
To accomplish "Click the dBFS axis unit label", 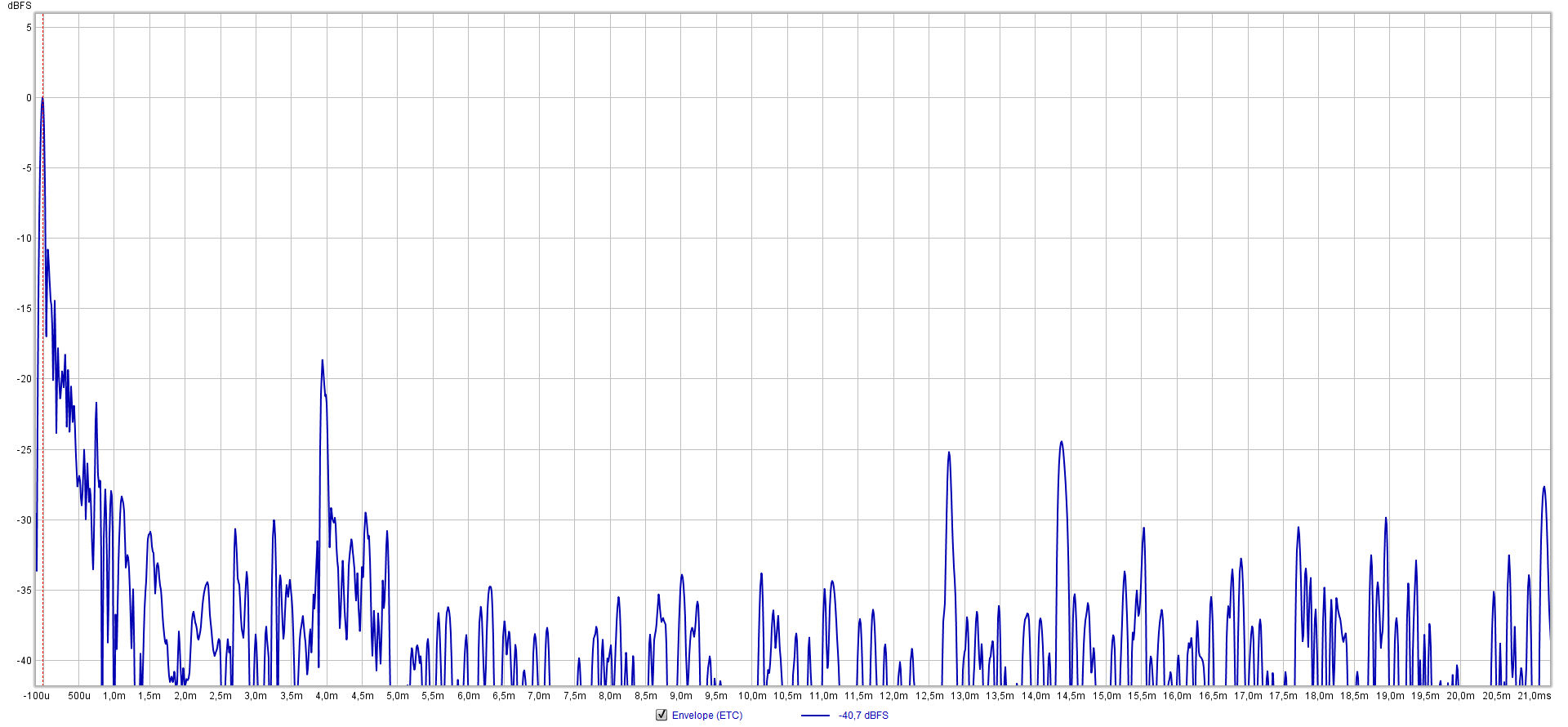I will 20,6.
